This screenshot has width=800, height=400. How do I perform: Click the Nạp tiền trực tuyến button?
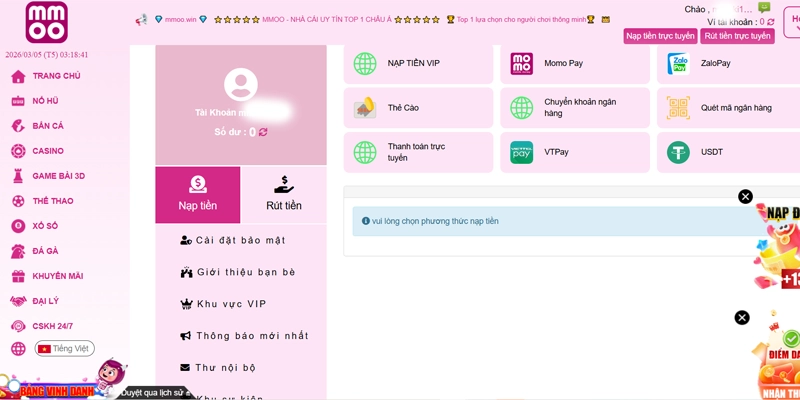point(660,36)
